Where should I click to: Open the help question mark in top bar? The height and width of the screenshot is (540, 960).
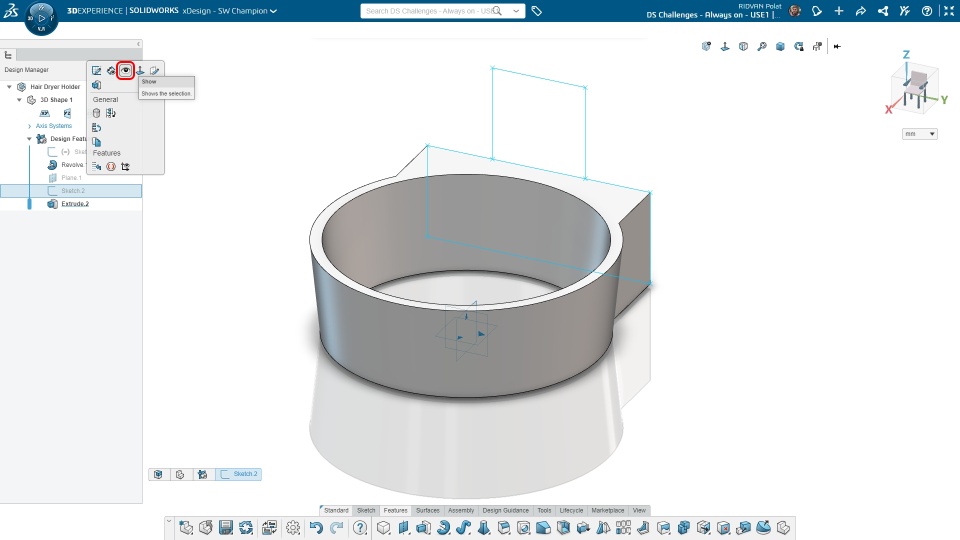click(927, 11)
